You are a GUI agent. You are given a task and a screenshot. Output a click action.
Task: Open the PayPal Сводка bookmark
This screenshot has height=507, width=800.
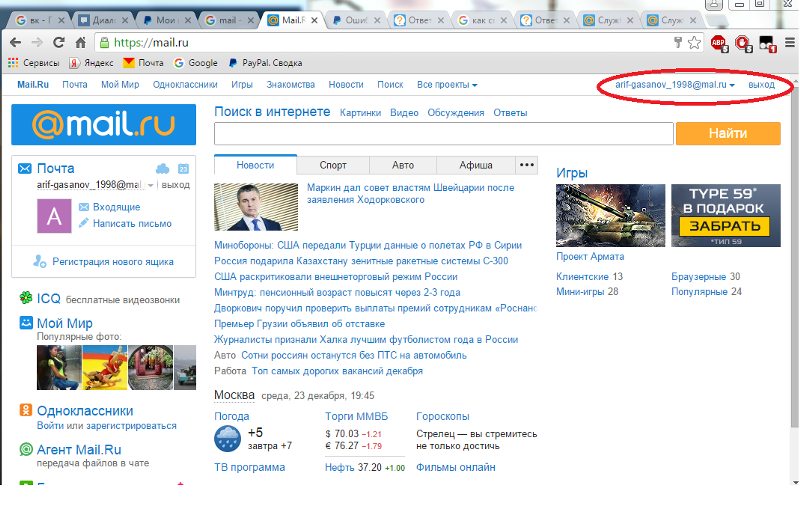tap(265, 63)
